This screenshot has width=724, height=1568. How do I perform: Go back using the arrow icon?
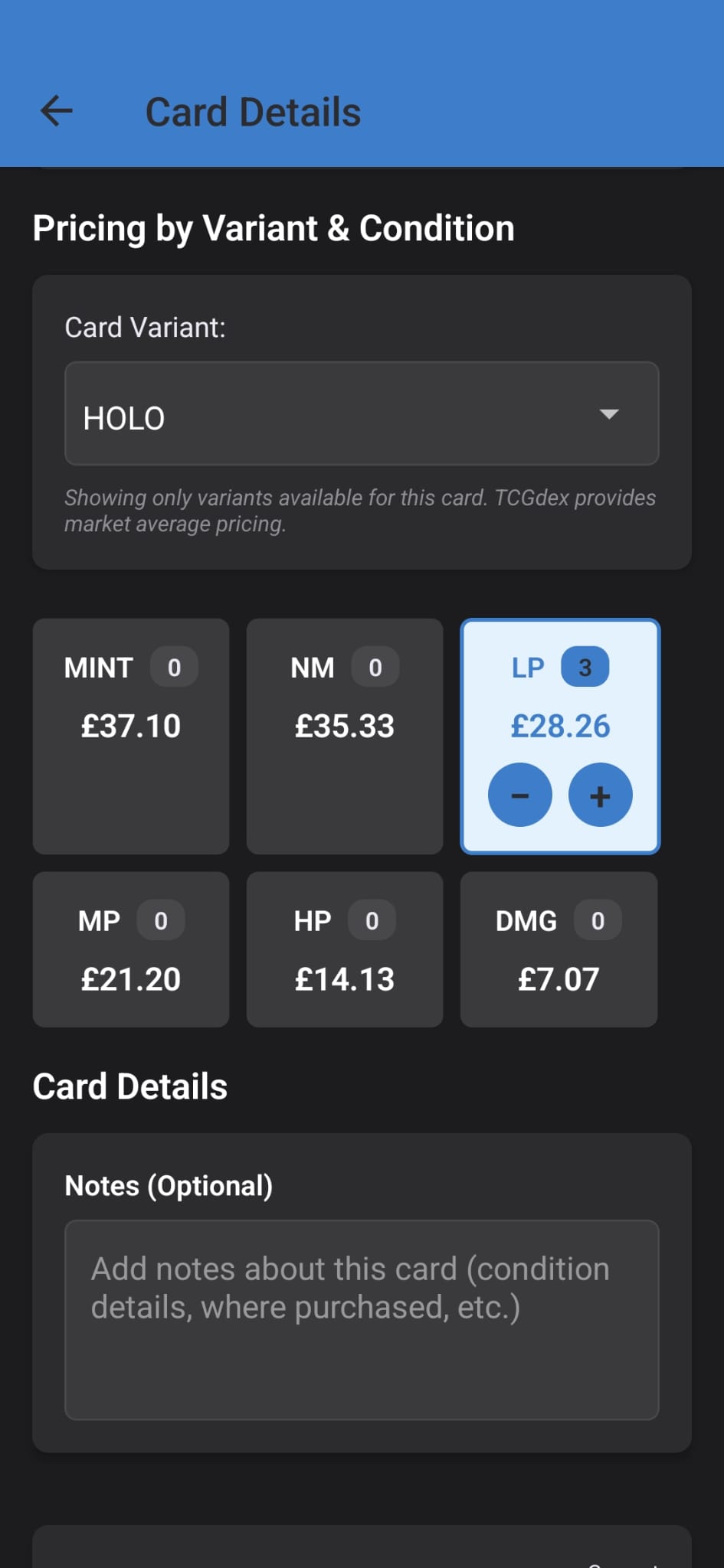pos(57,111)
